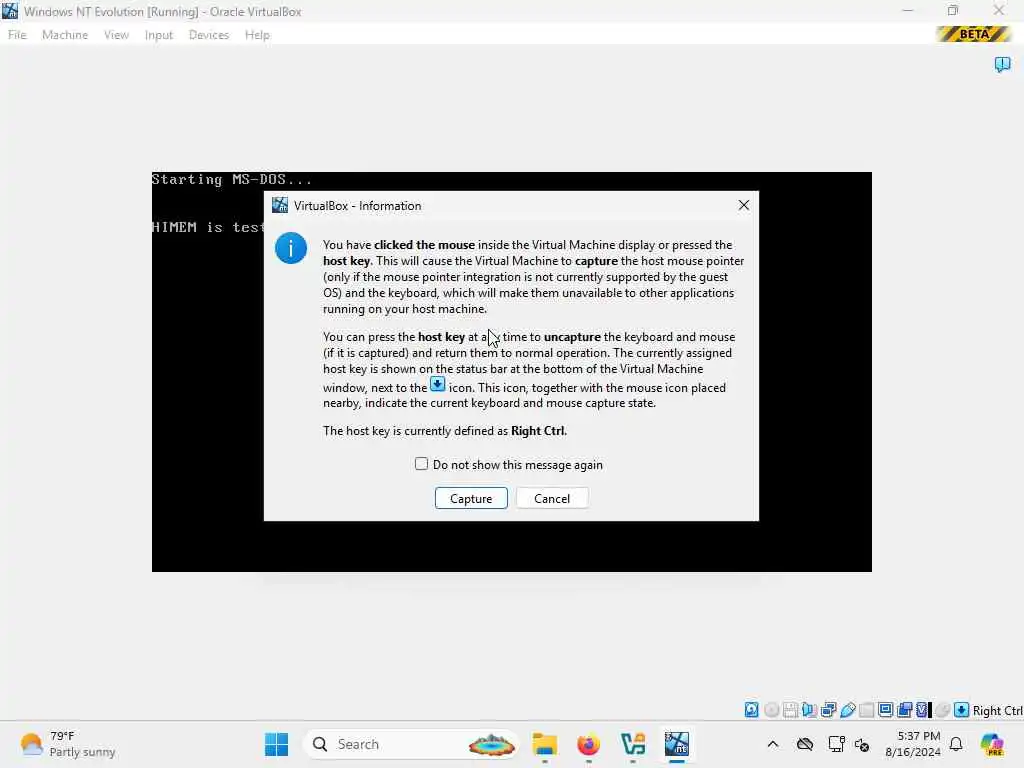Click the OneDrive tray icon
1024x768 pixels.
(805, 744)
